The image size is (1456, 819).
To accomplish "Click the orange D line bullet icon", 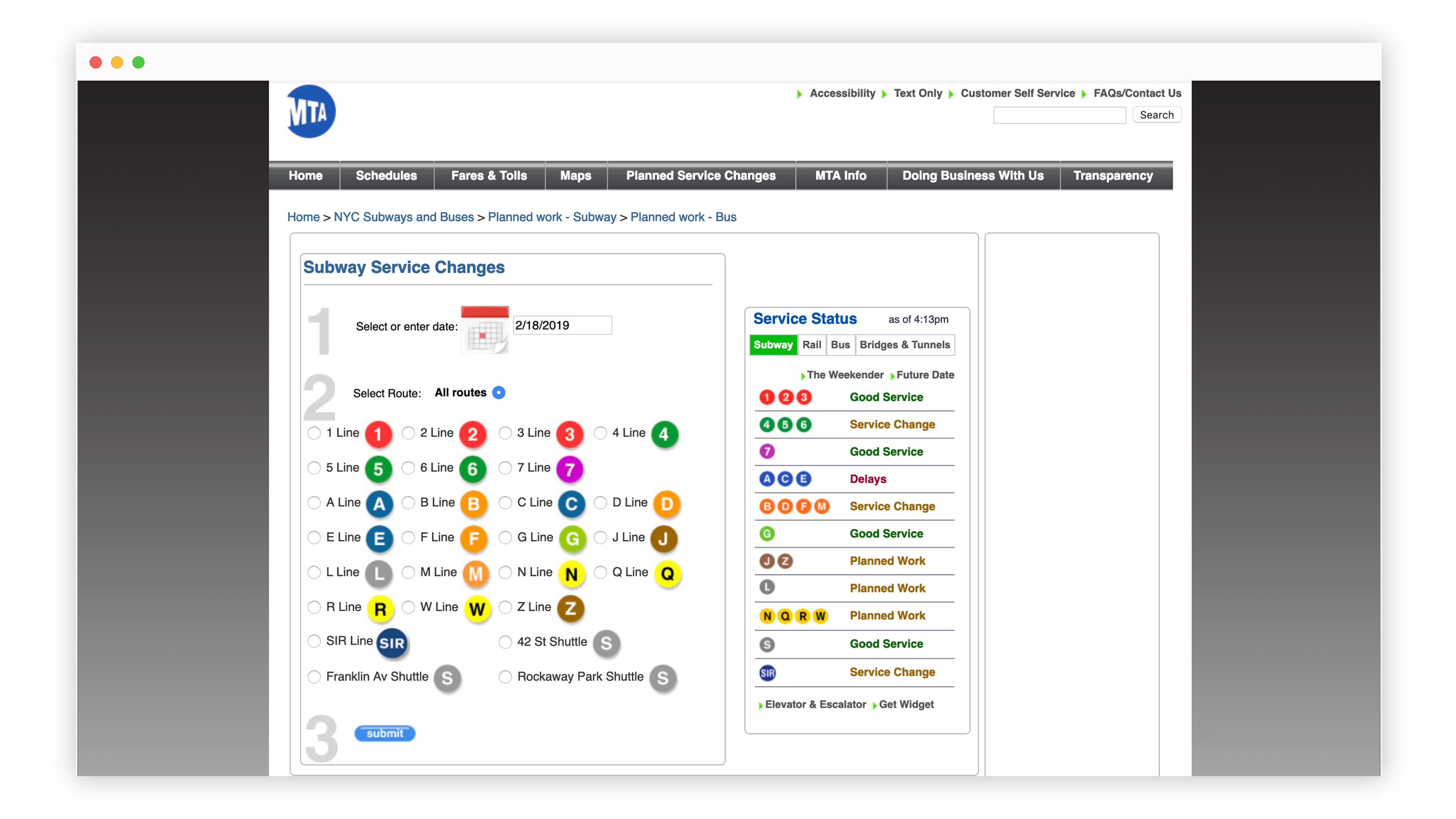I will coord(667,504).
